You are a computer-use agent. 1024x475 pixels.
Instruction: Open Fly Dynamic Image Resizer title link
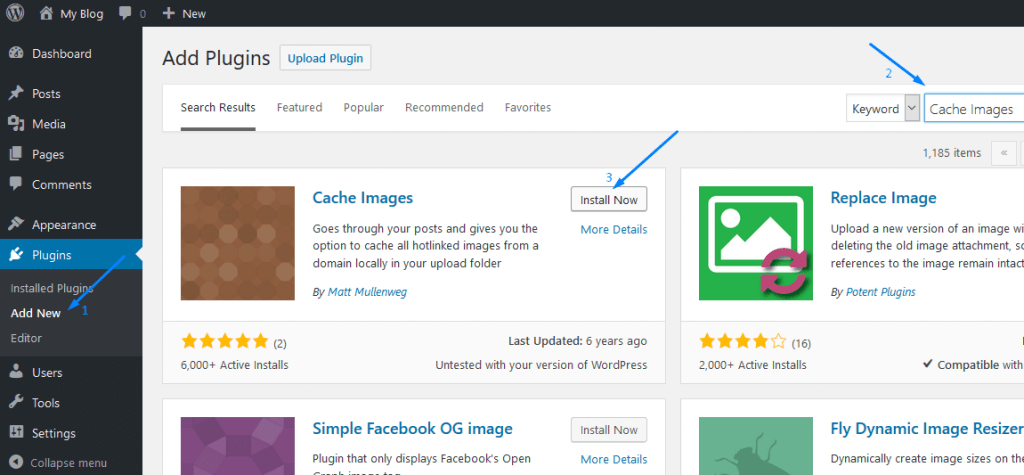click(x=926, y=429)
